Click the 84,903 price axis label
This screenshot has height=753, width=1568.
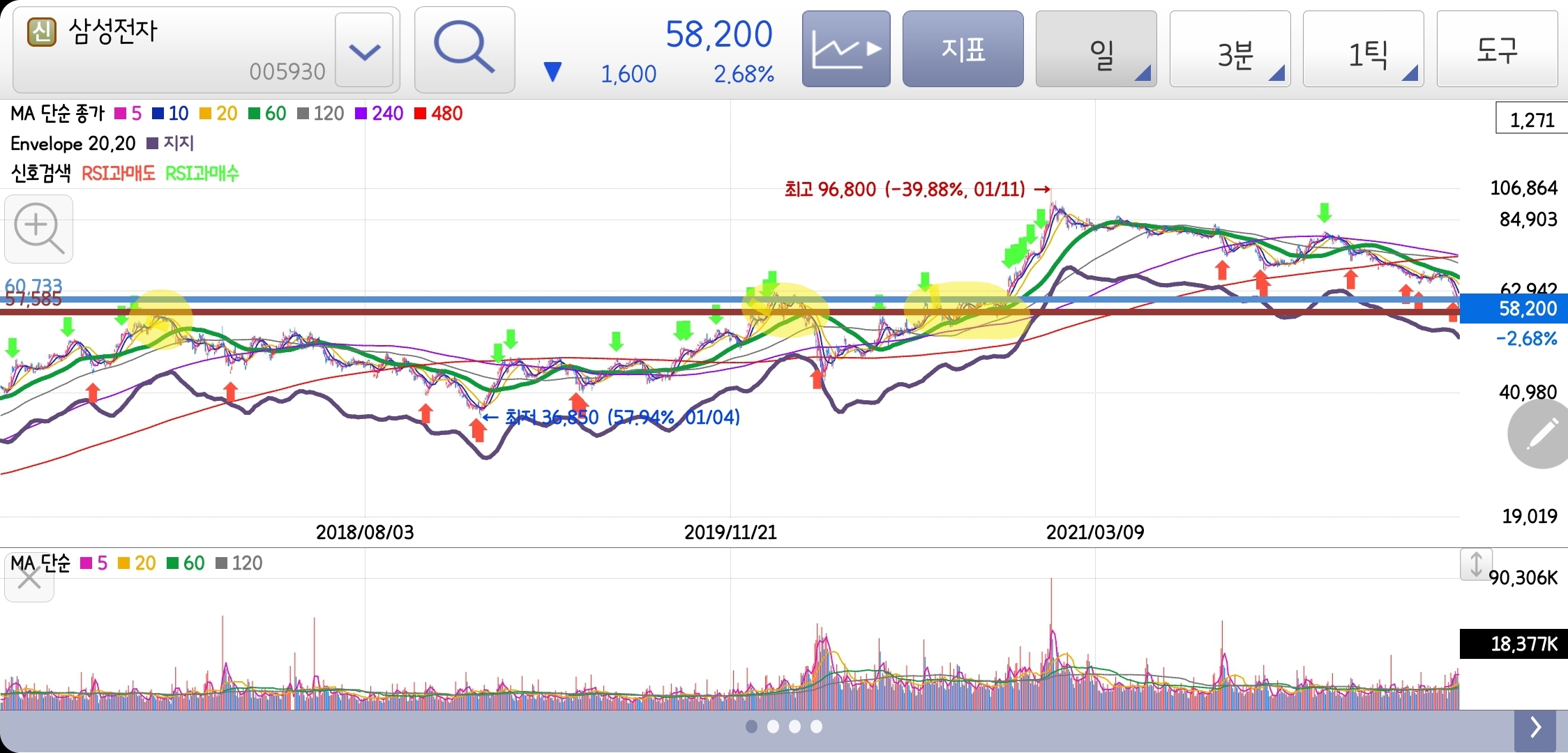1528,220
